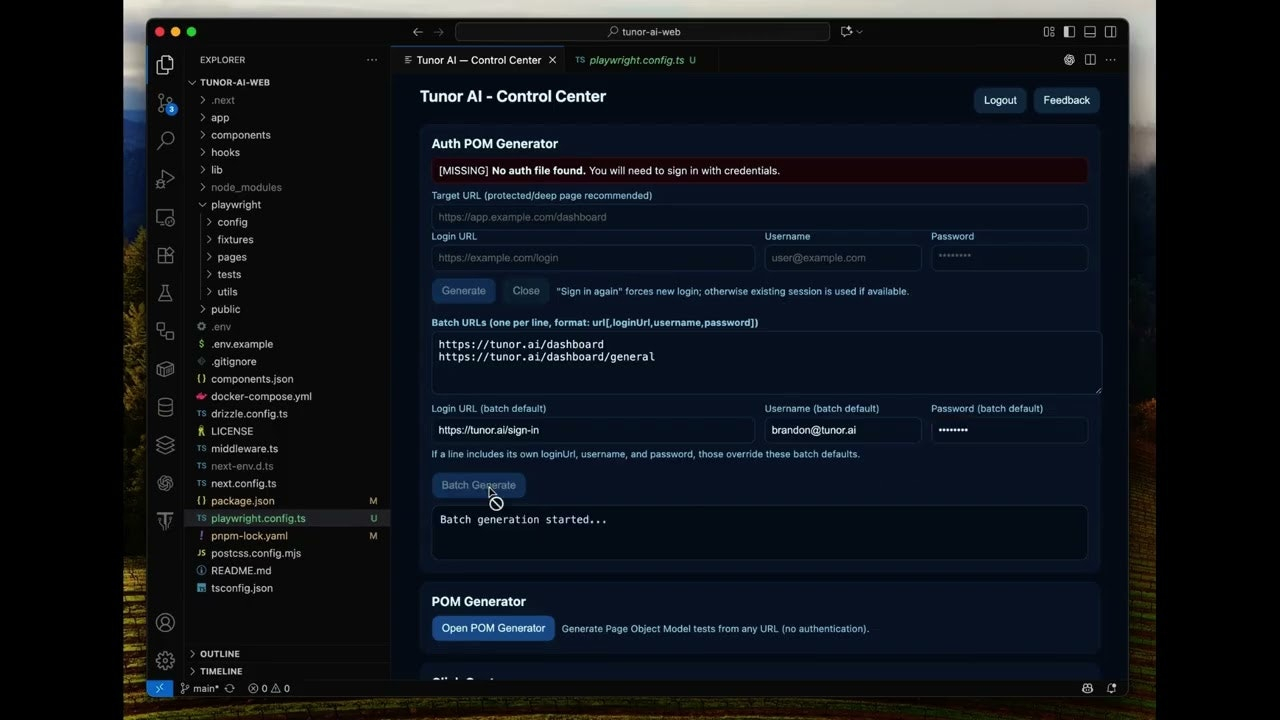Image resolution: width=1280 pixels, height=720 pixels.
Task: Collapse the playwright folder
Action: coord(235,204)
